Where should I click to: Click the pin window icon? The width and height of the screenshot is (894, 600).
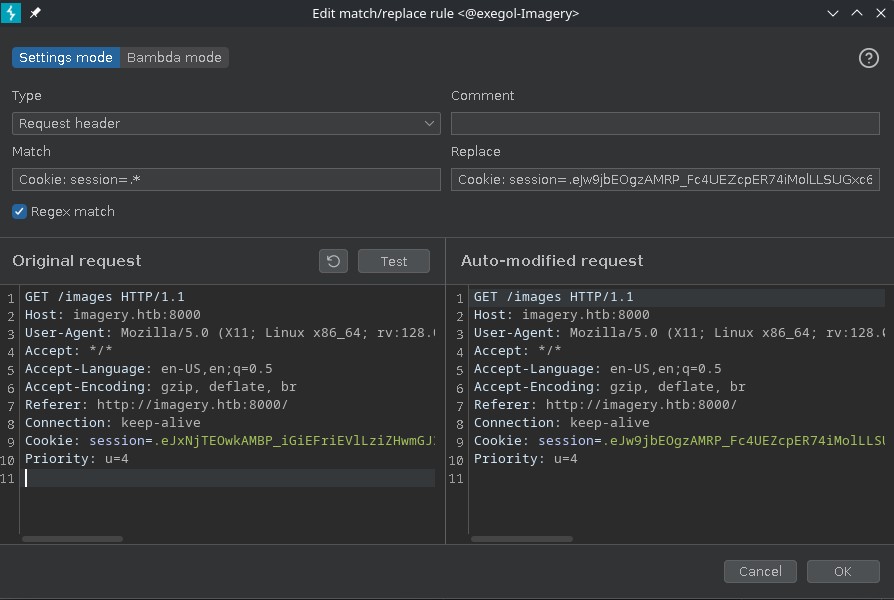click(x=36, y=13)
